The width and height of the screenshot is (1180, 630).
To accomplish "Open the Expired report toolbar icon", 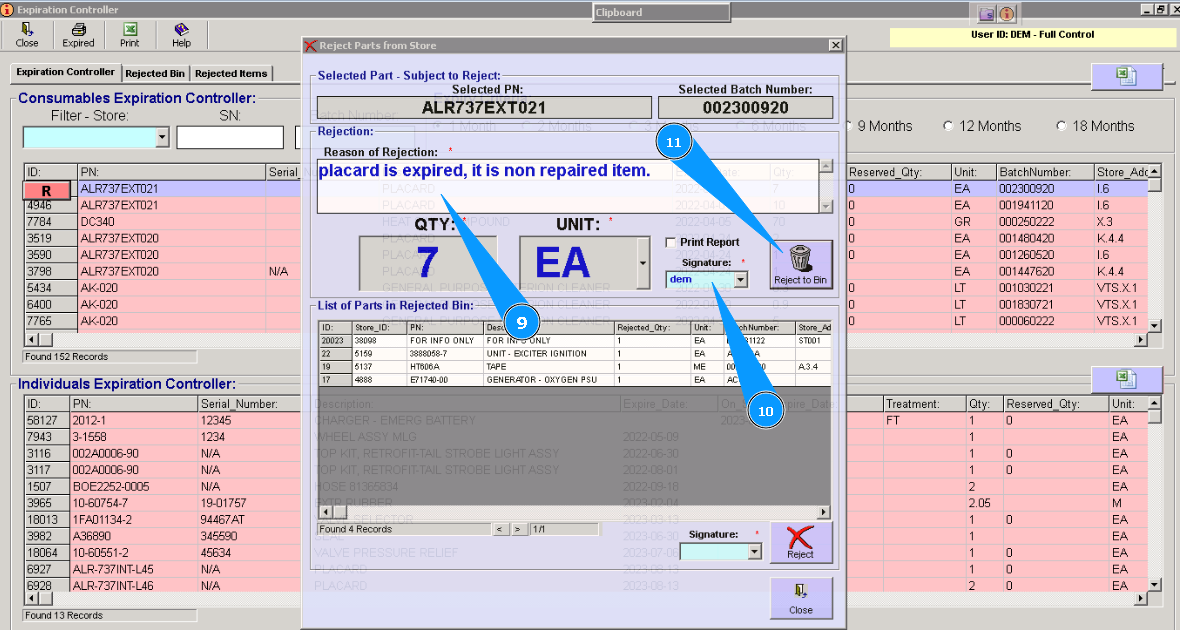I will point(78,35).
